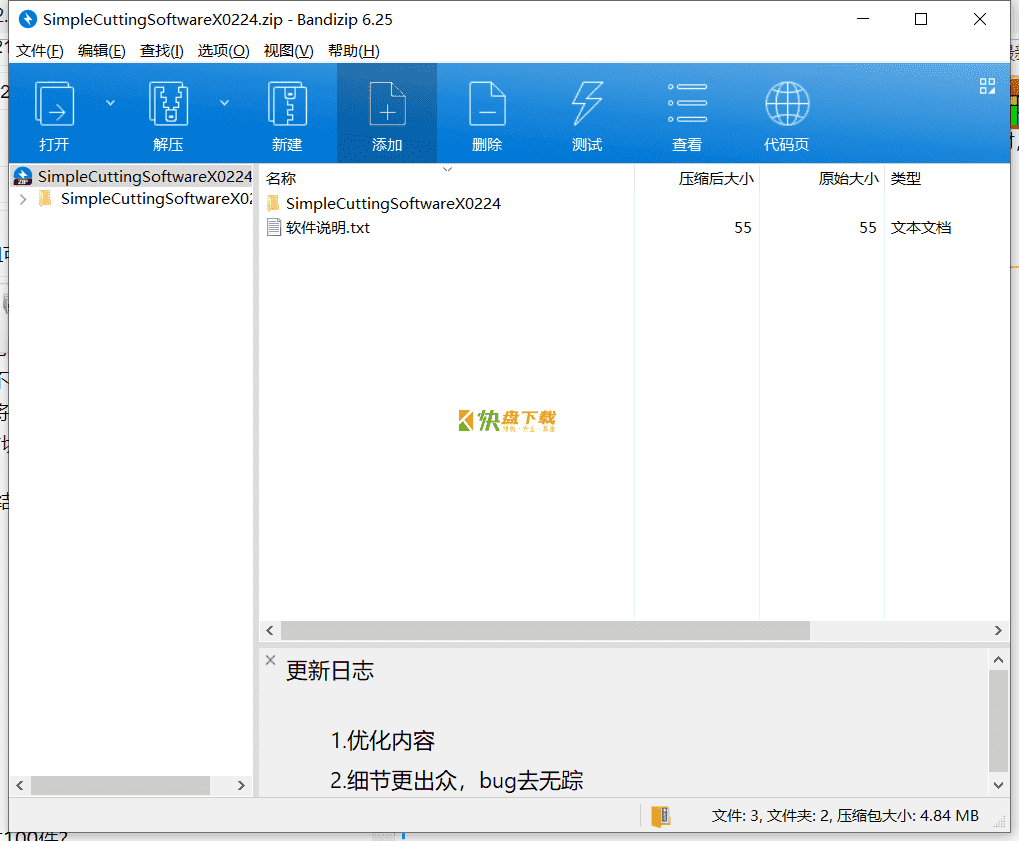This screenshot has height=841, width=1019.
Task: Select SimpleCuttingSoftwareX02 subfolder in tree
Action: click(156, 199)
